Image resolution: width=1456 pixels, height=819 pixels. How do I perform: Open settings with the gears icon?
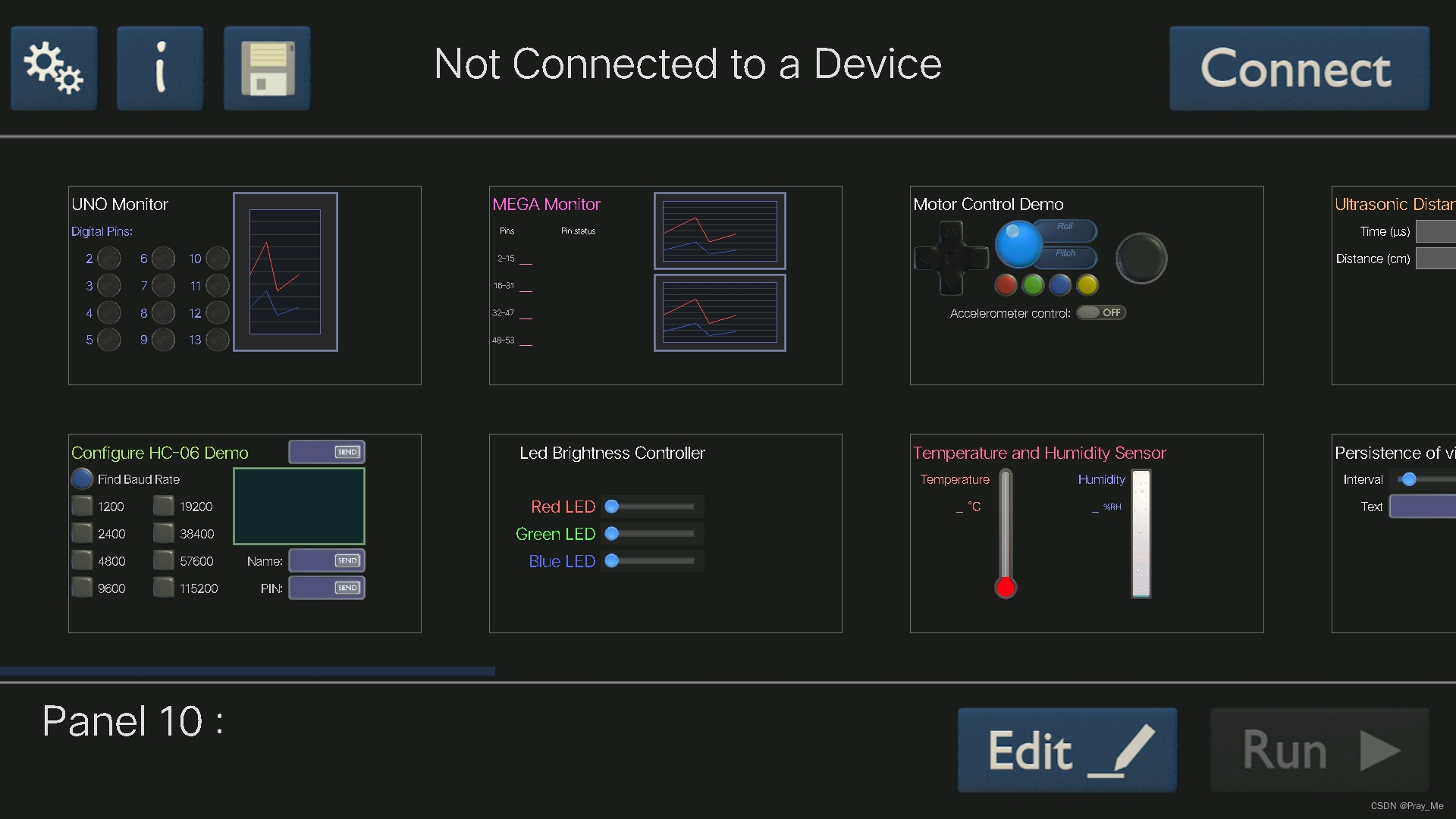tap(54, 68)
